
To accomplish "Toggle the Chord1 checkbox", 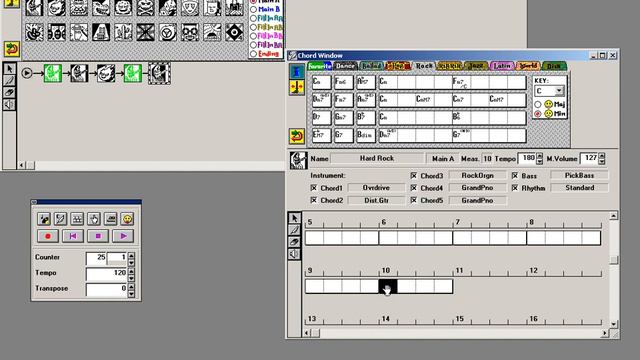I will (x=313, y=188).
